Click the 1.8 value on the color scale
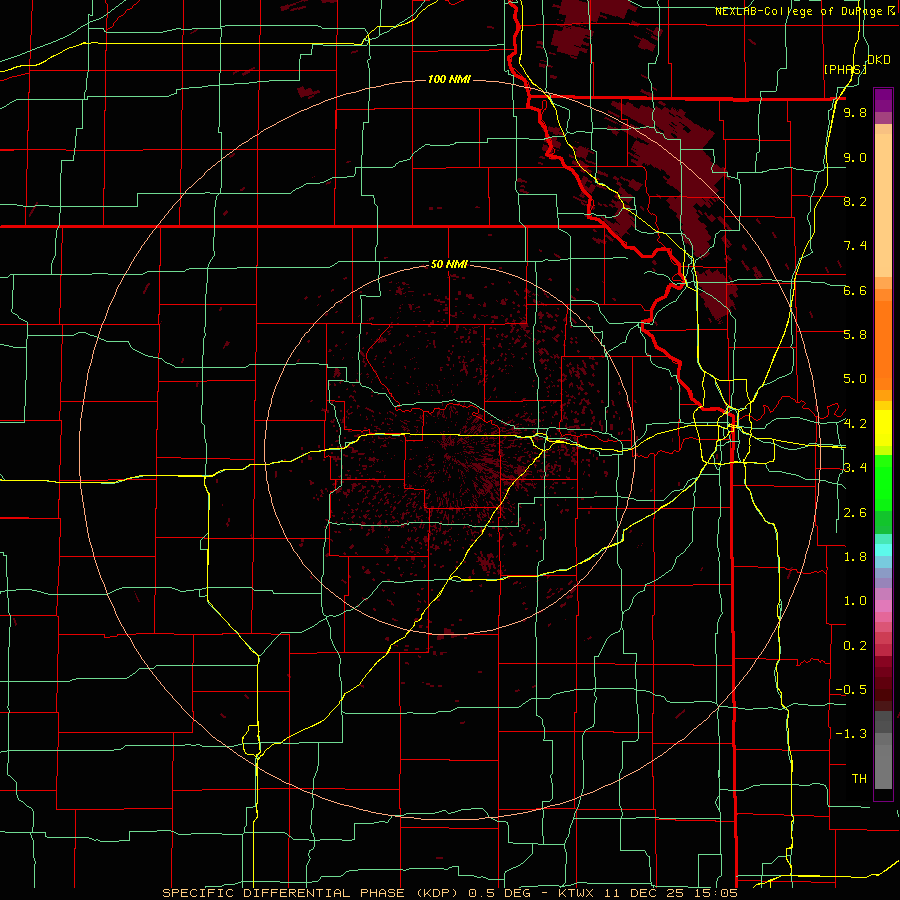 855,557
